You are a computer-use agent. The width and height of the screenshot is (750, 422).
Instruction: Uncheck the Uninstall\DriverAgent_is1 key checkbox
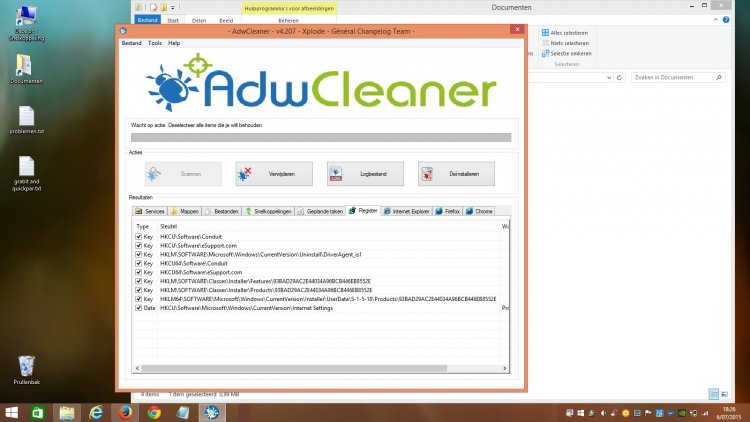[x=138, y=255]
